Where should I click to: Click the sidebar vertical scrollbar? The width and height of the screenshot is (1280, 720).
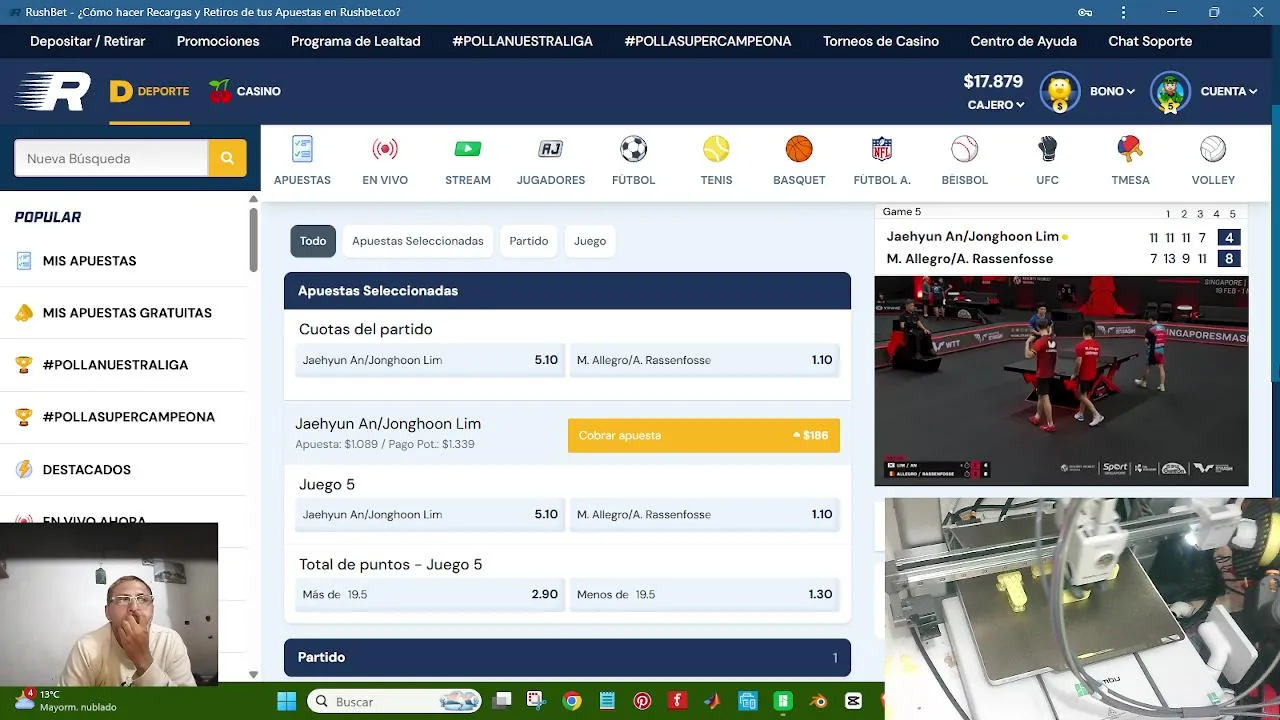point(253,238)
